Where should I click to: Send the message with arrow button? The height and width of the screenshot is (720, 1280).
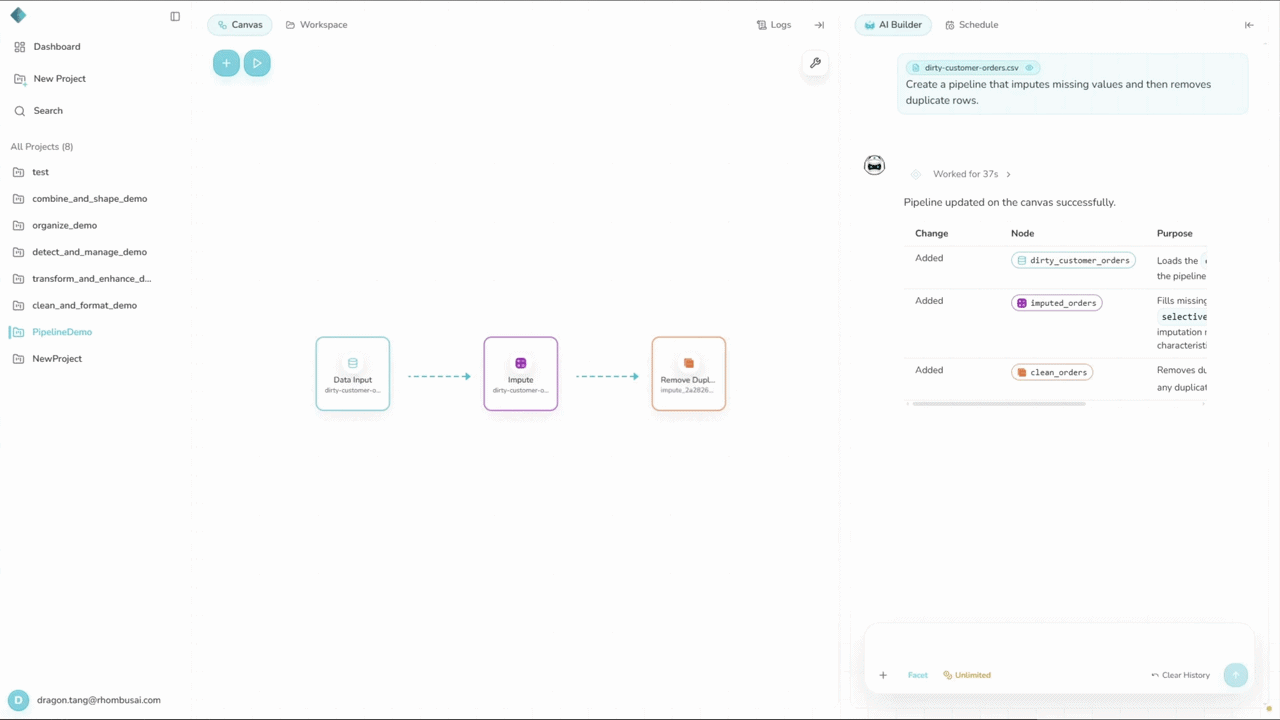click(x=1236, y=675)
